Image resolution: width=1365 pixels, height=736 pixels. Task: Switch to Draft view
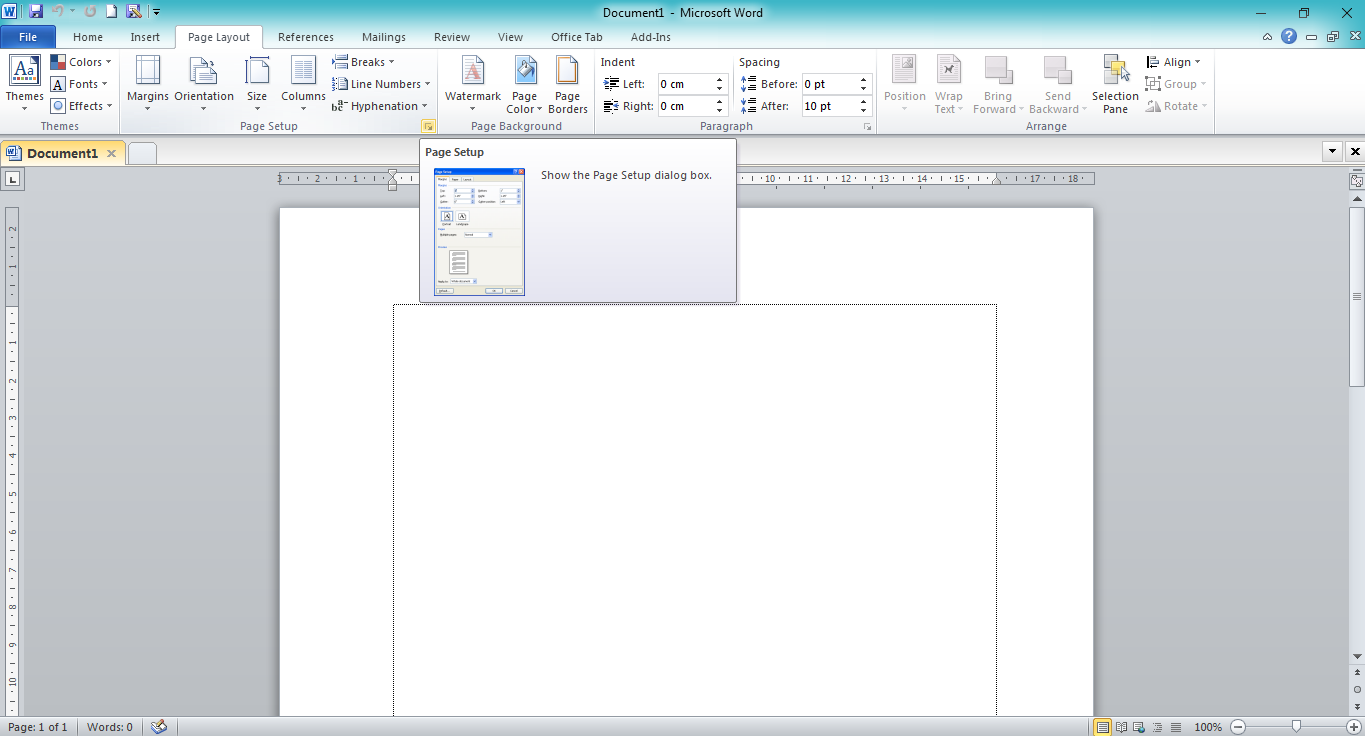(x=1176, y=727)
